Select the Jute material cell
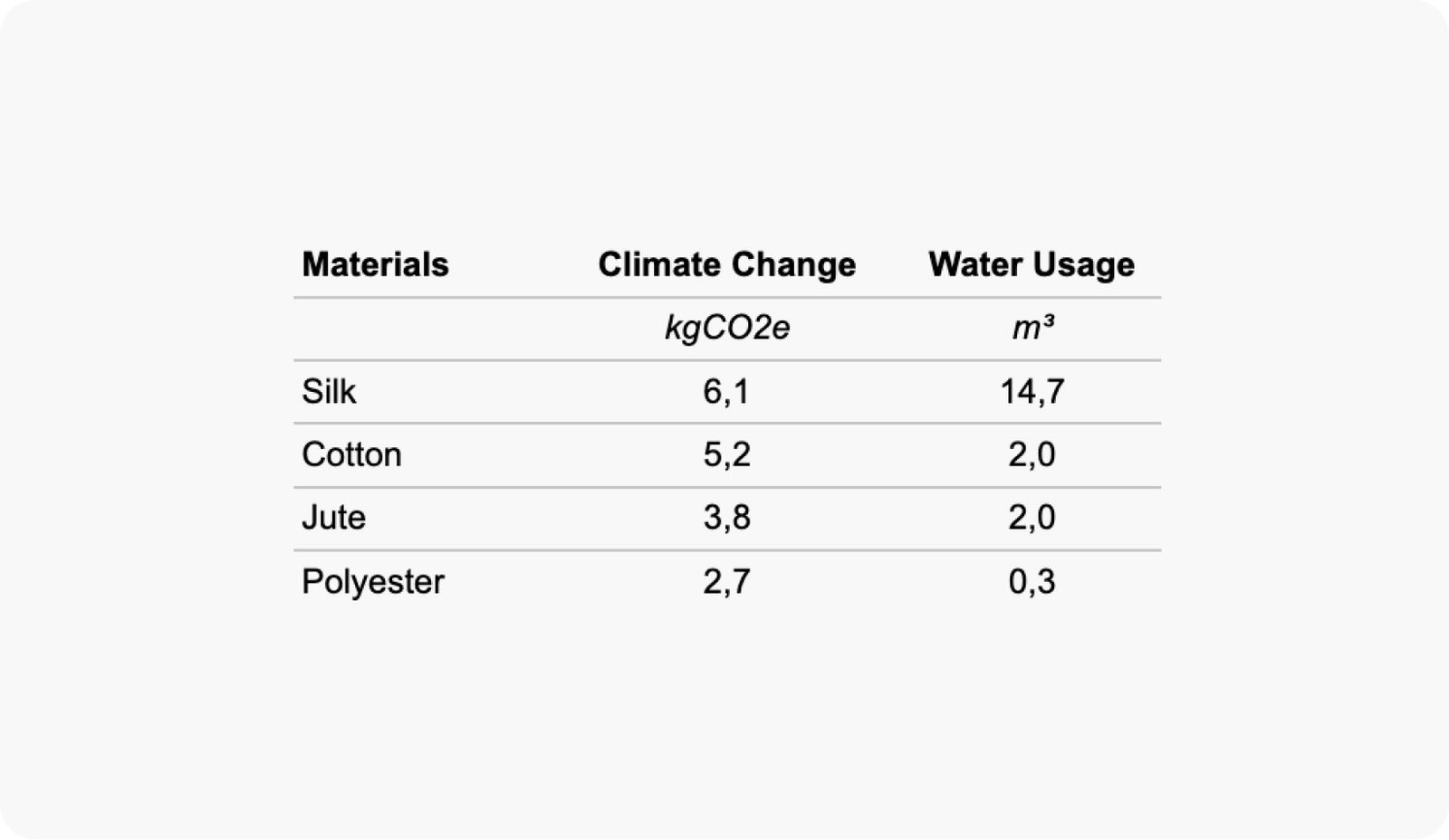Screen dimensions: 1449x840 coord(333,518)
